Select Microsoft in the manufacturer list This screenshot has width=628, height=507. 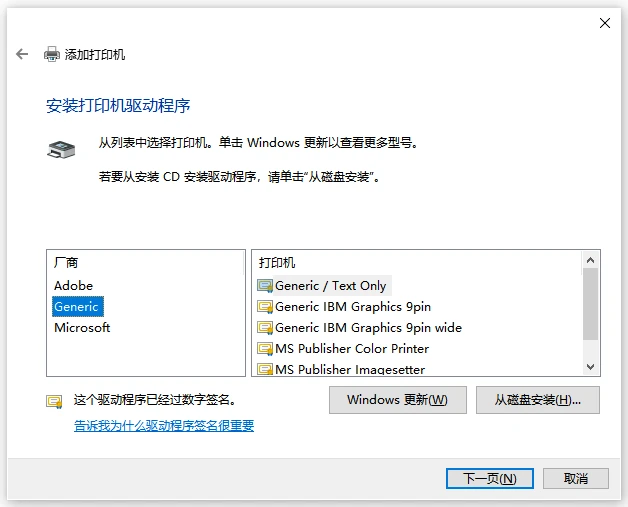[82, 328]
